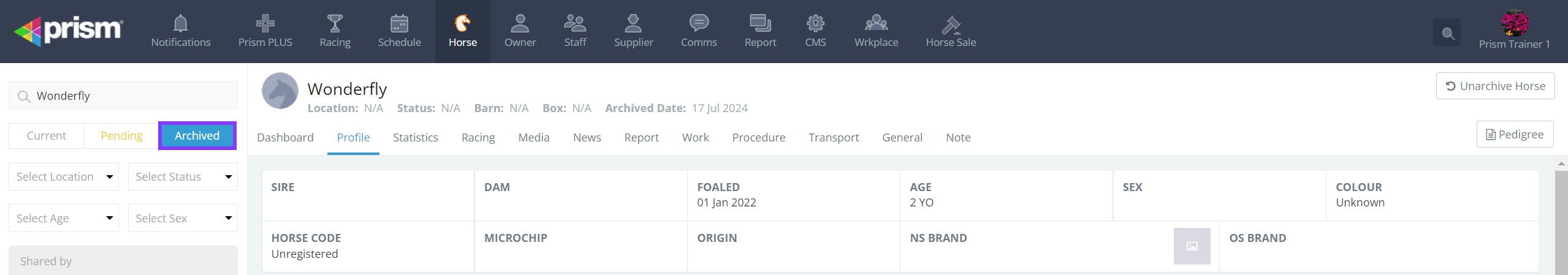Click the Unarchive Horse button
This screenshot has width=1568, height=275.
click(1495, 86)
